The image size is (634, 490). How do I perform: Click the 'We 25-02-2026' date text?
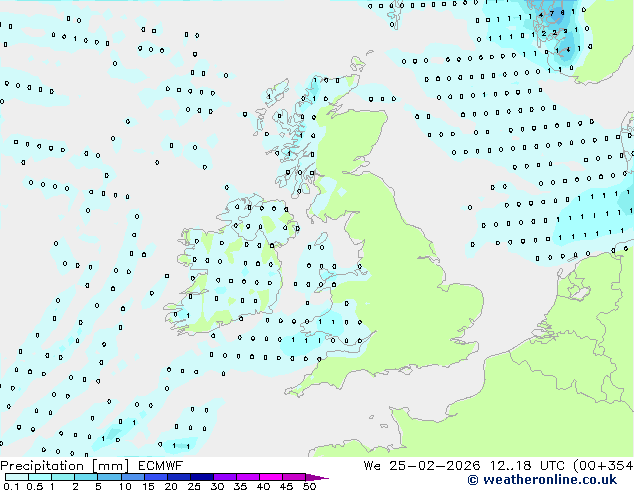pos(422,466)
